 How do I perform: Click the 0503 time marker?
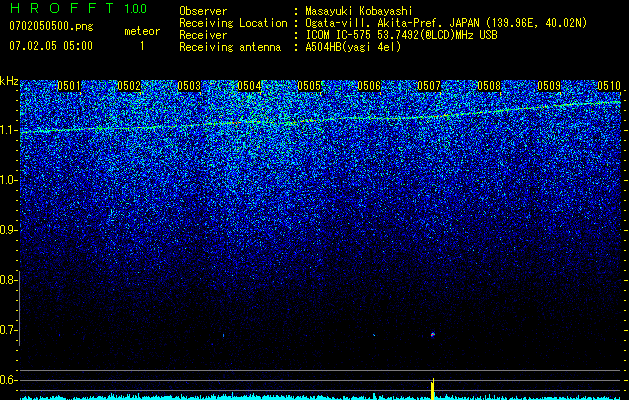[189, 86]
